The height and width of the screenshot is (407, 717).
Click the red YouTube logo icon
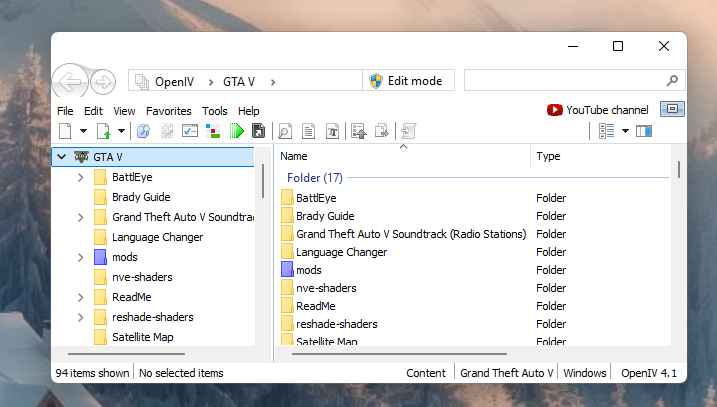pos(555,110)
